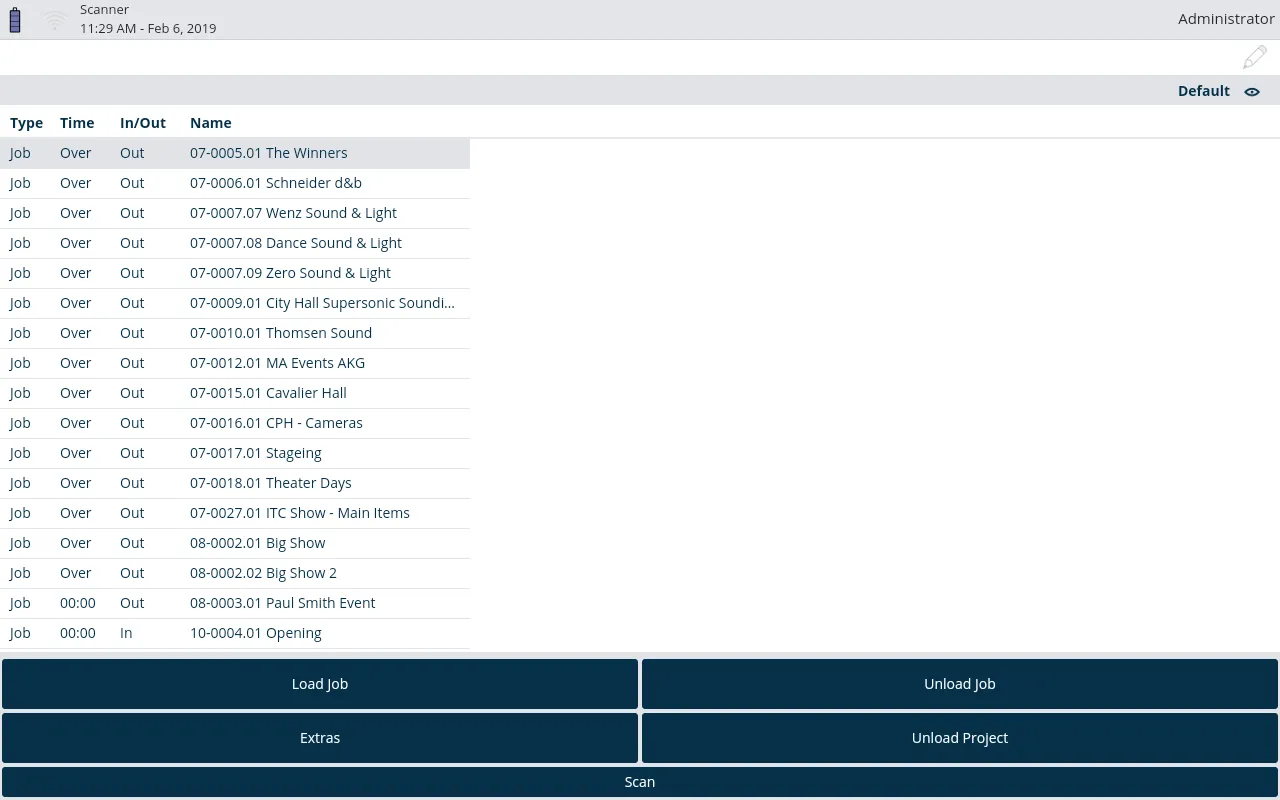Toggle the Default view eye icon
Screen dimensions: 1280x800
(1252, 91)
